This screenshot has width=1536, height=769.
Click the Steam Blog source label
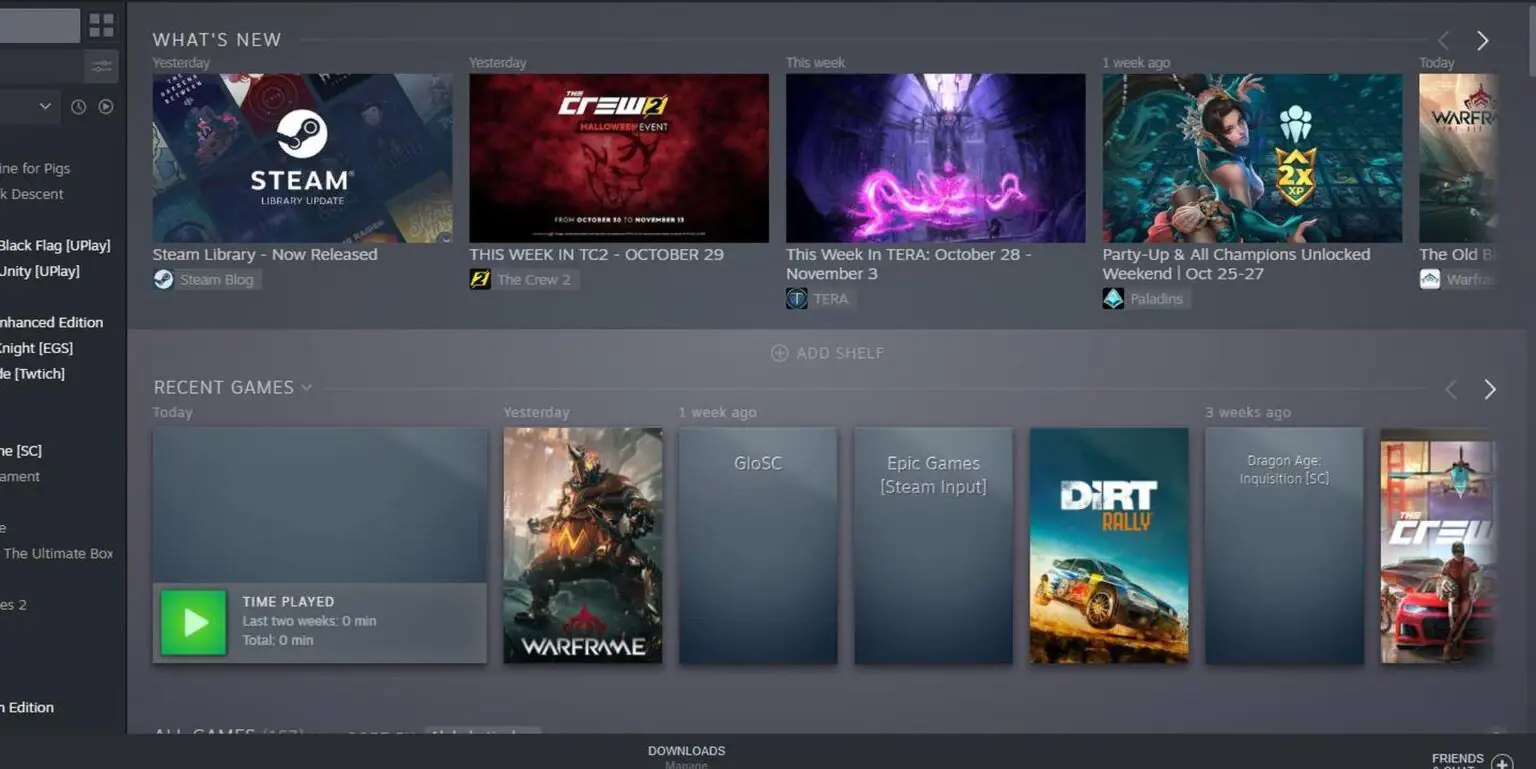pos(217,280)
